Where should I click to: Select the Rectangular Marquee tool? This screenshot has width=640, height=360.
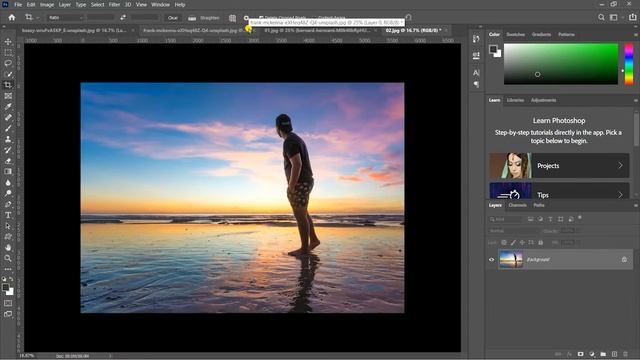[x=8, y=53]
